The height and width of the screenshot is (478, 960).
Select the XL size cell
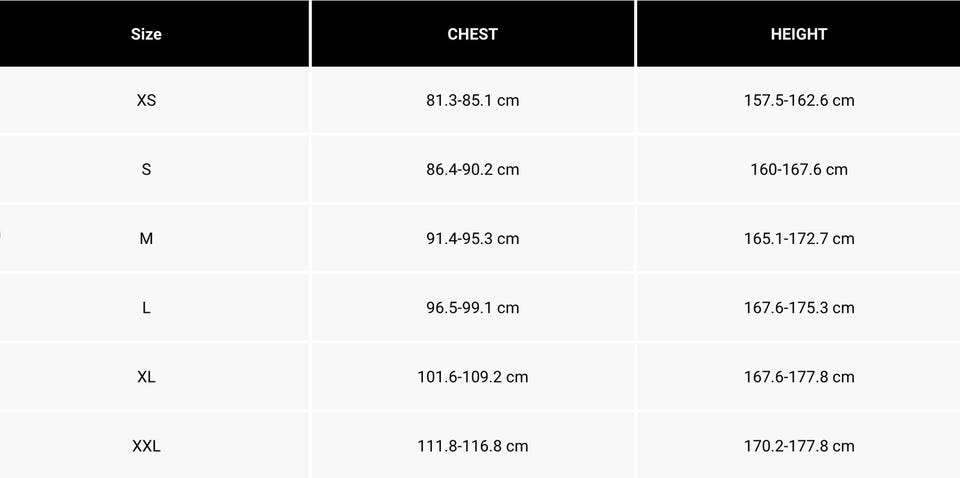(x=146, y=377)
